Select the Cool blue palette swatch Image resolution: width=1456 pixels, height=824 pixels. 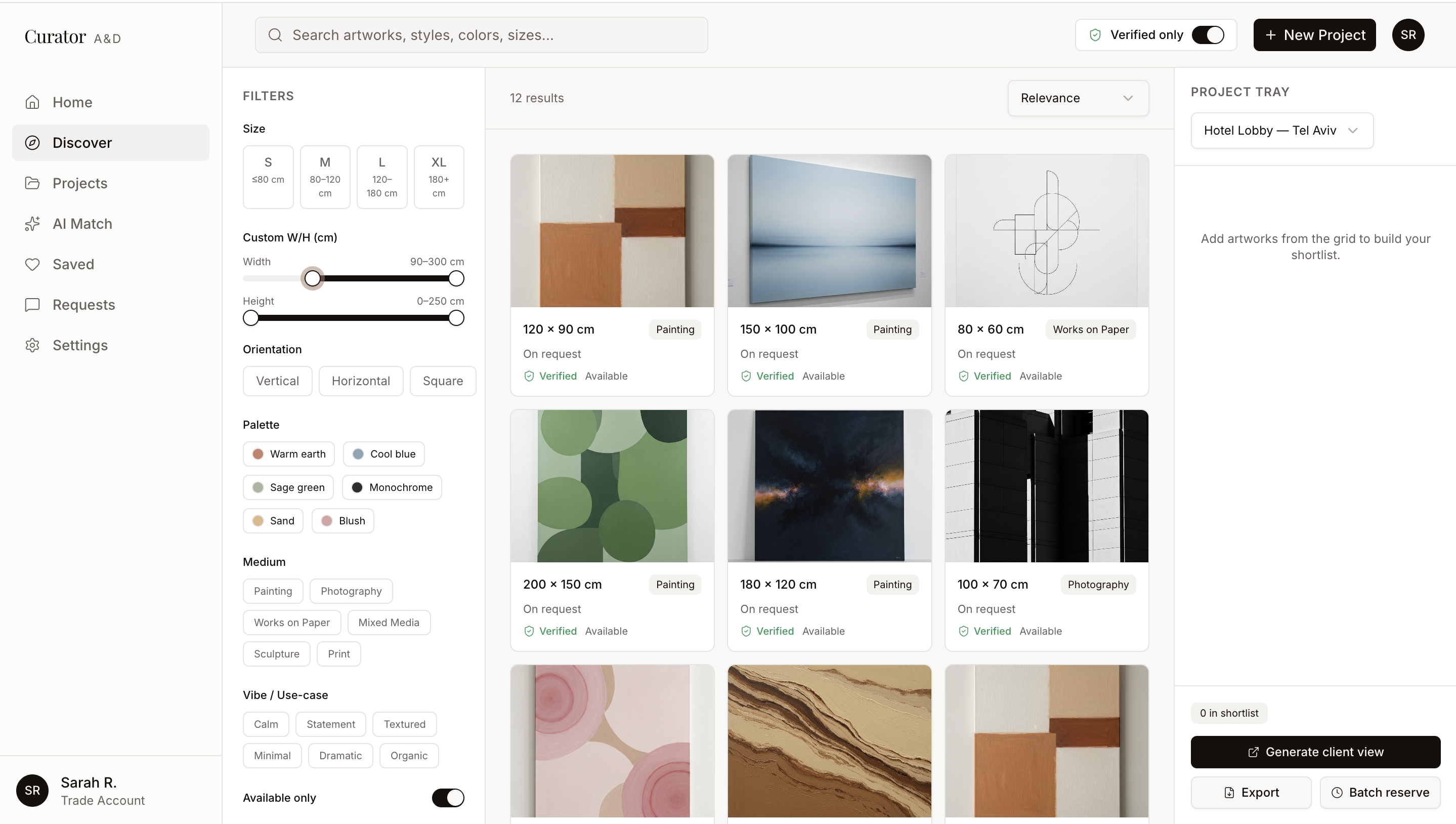[x=384, y=454]
